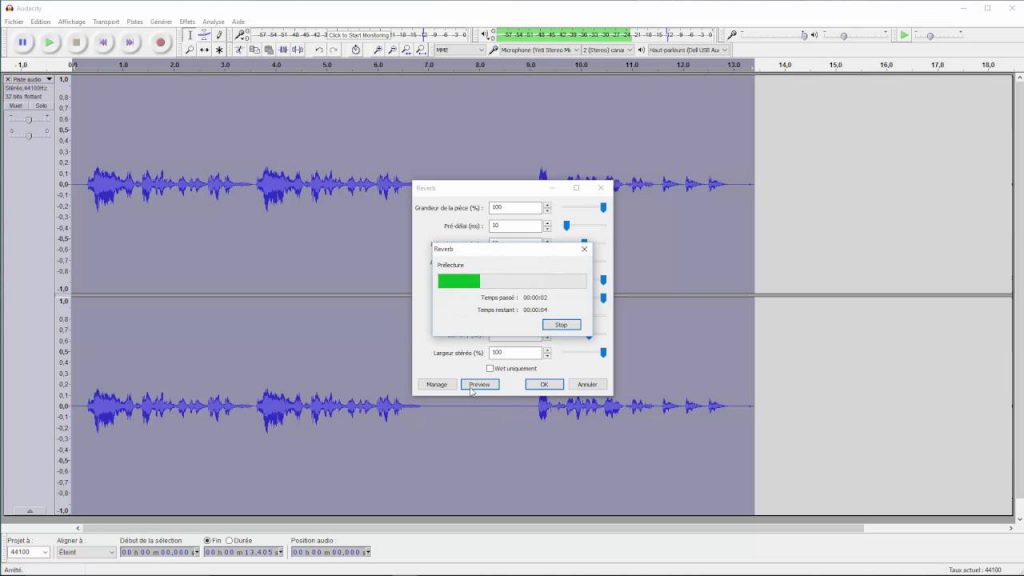Click the Fit Selection zoom icon
The width and height of the screenshot is (1024, 576).
point(406,50)
